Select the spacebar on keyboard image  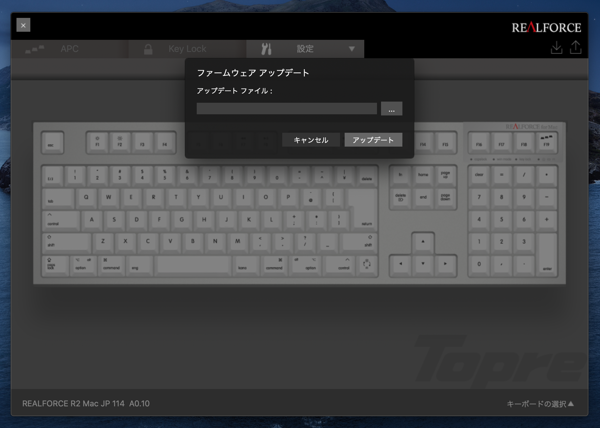192,265
